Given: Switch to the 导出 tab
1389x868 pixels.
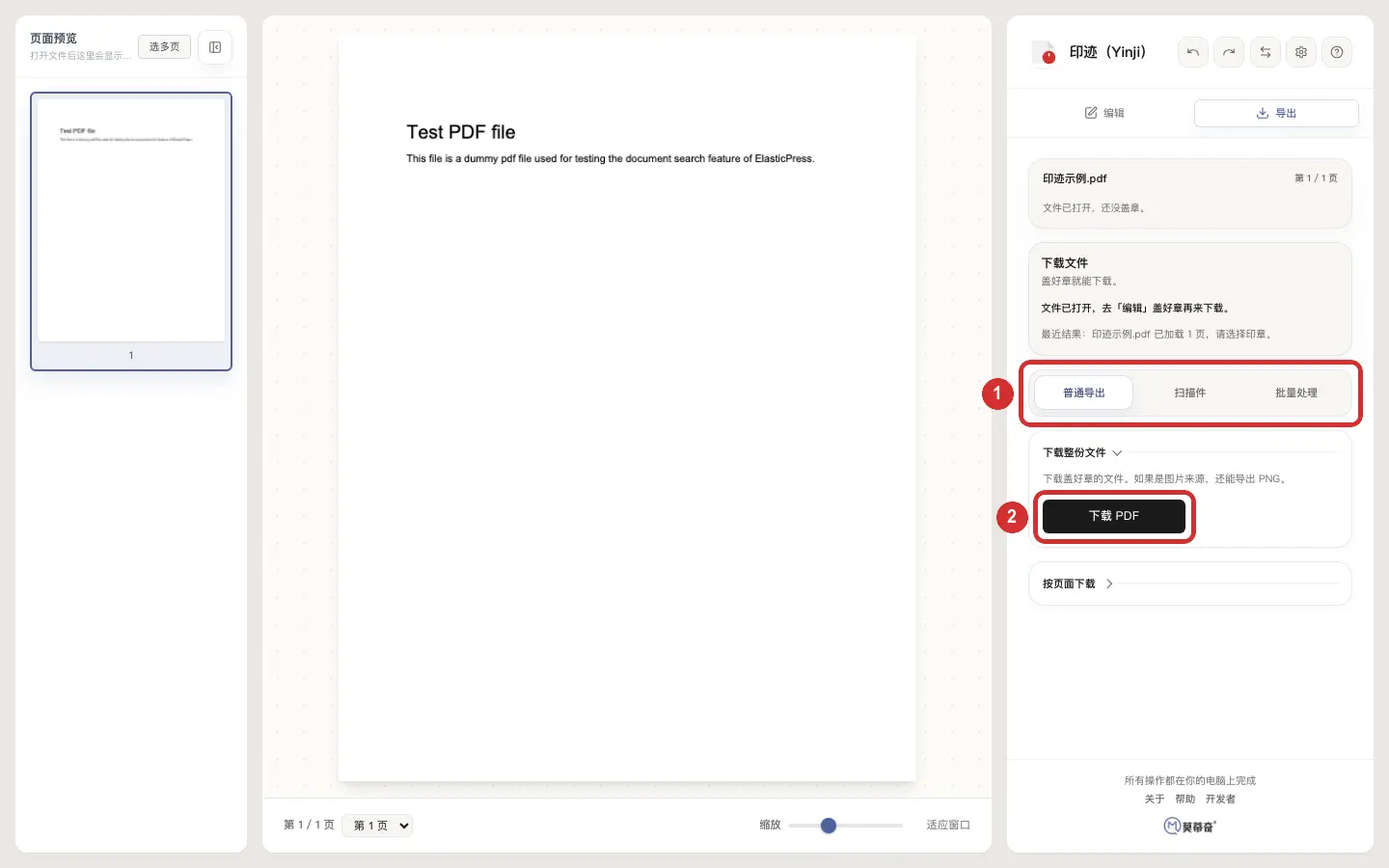Looking at the screenshot, I should [x=1276, y=113].
